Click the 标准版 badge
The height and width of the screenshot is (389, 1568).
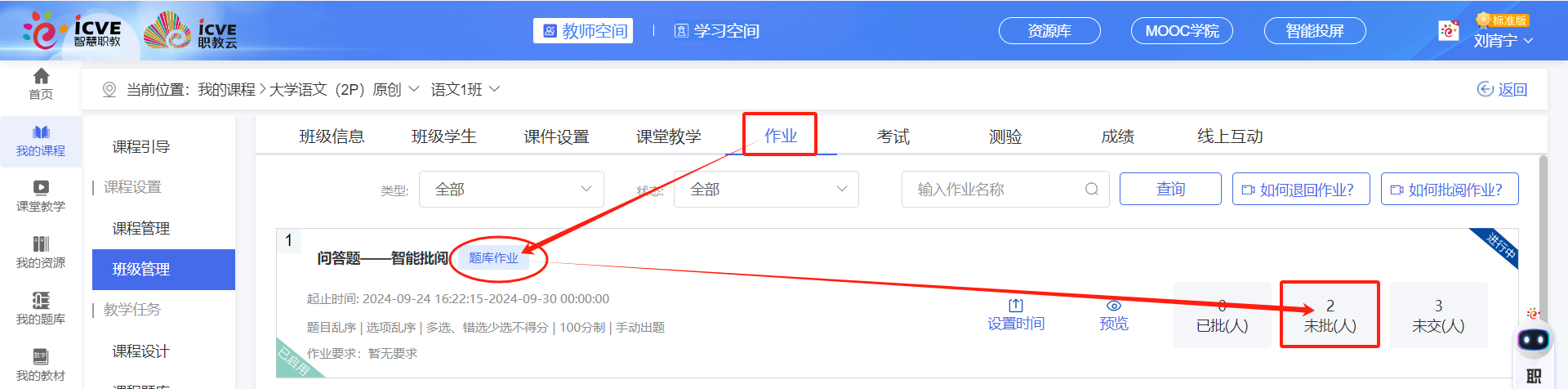click(x=1503, y=20)
